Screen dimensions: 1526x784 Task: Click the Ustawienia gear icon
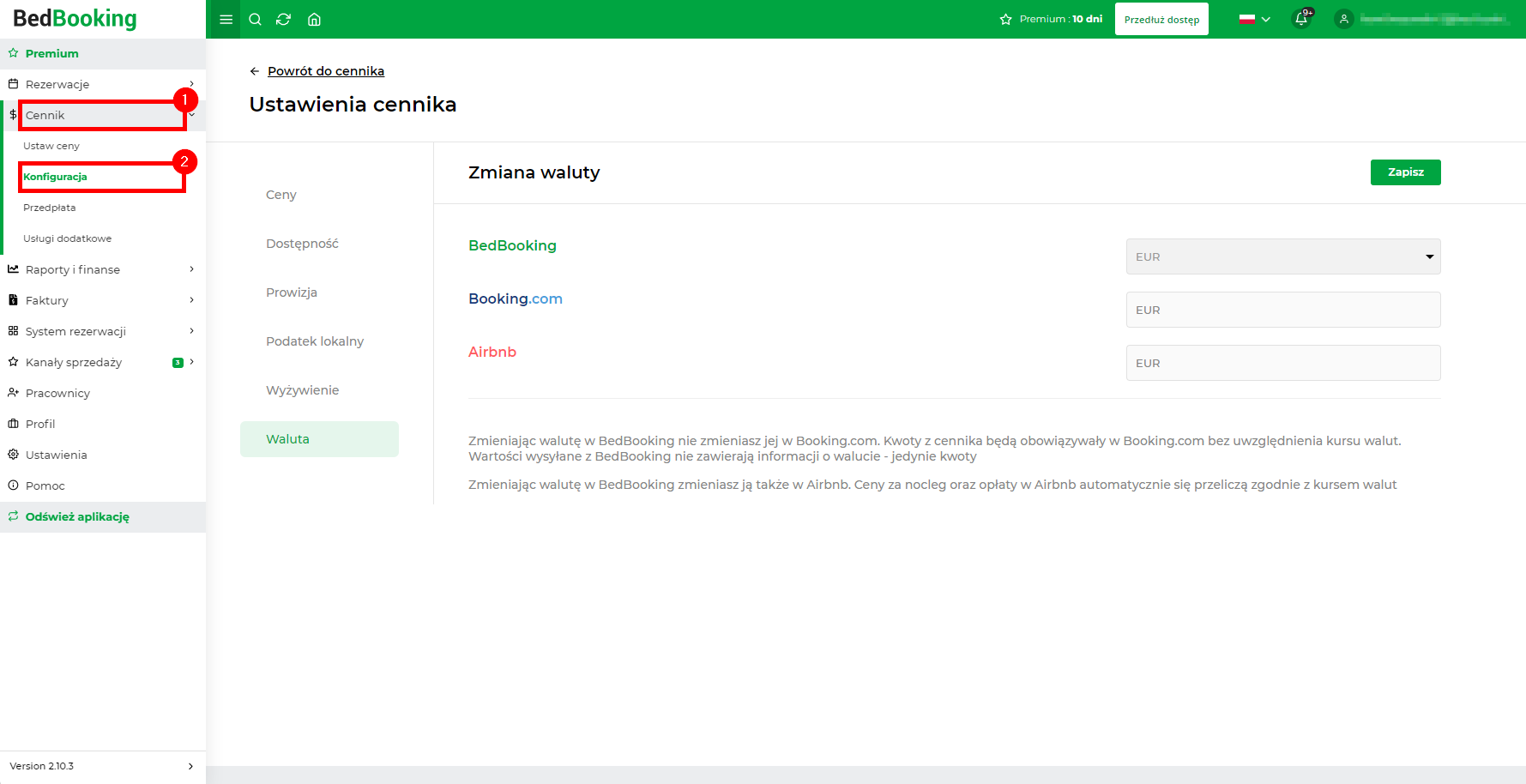pyautogui.click(x=13, y=455)
